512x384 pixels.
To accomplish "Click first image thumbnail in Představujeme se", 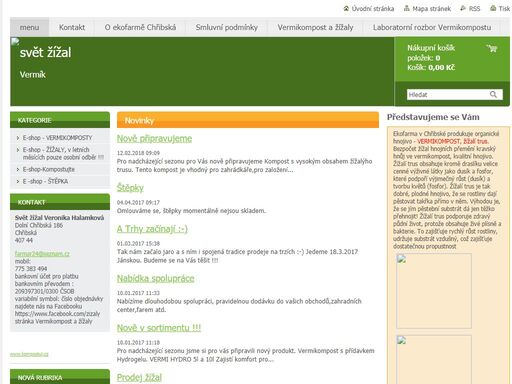I will tap(434, 291).
